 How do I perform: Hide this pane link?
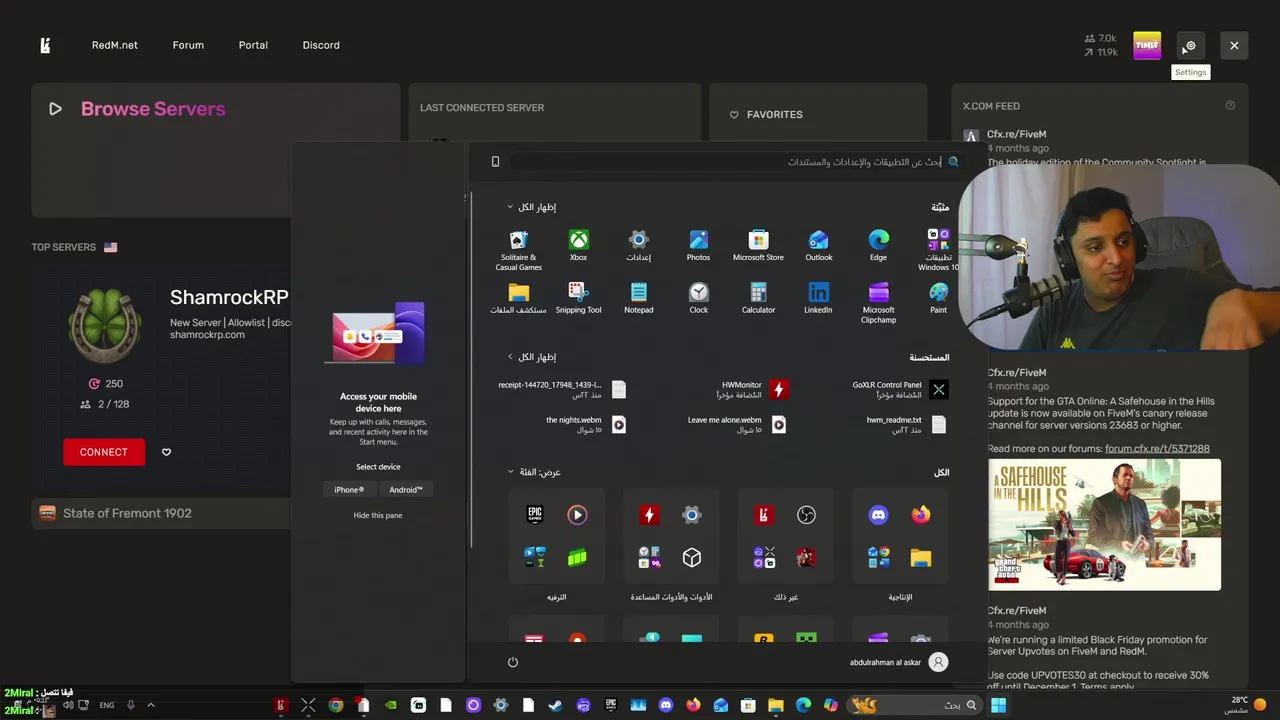pyautogui.click(x=378, y=515)
